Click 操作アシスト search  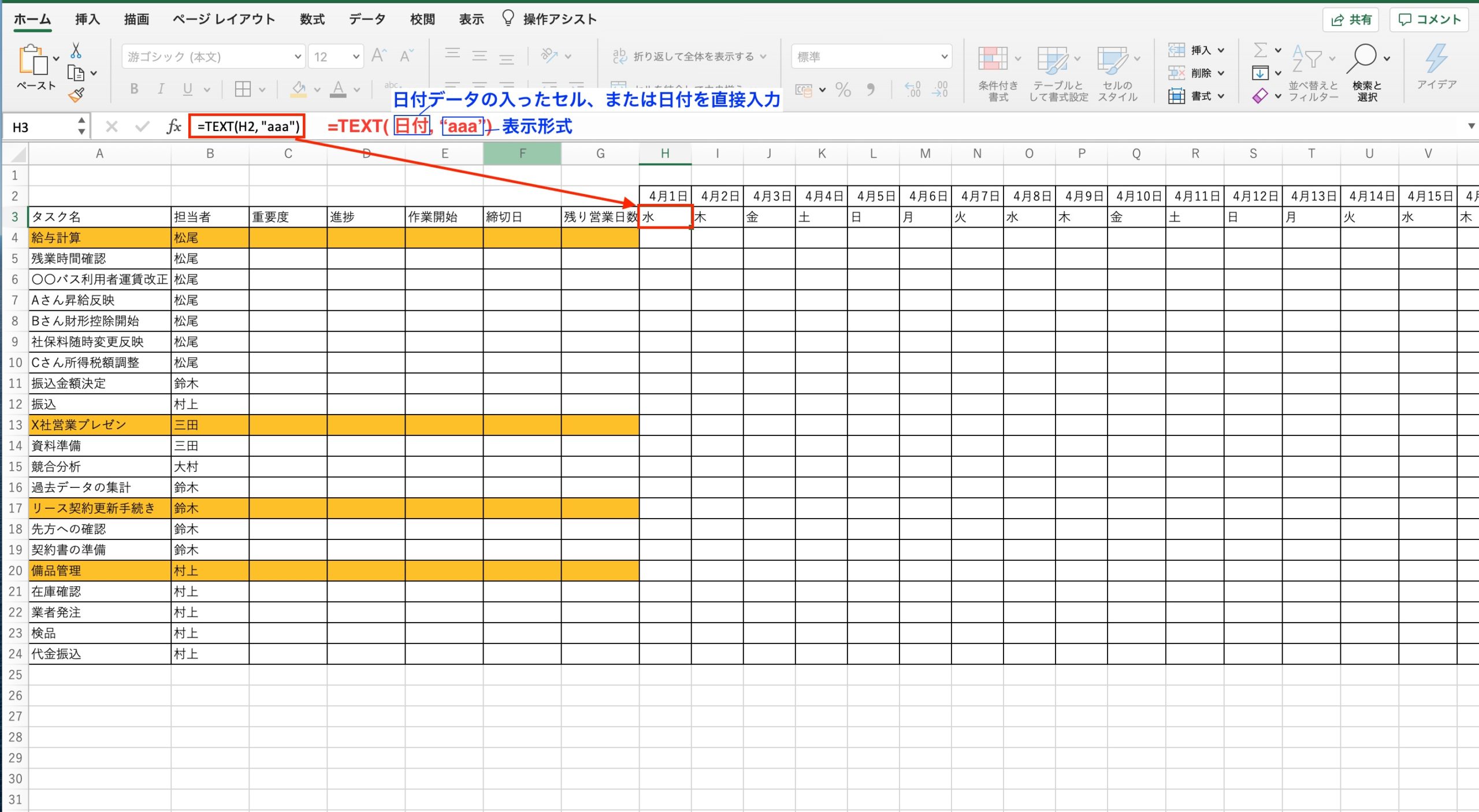(549, 19)
